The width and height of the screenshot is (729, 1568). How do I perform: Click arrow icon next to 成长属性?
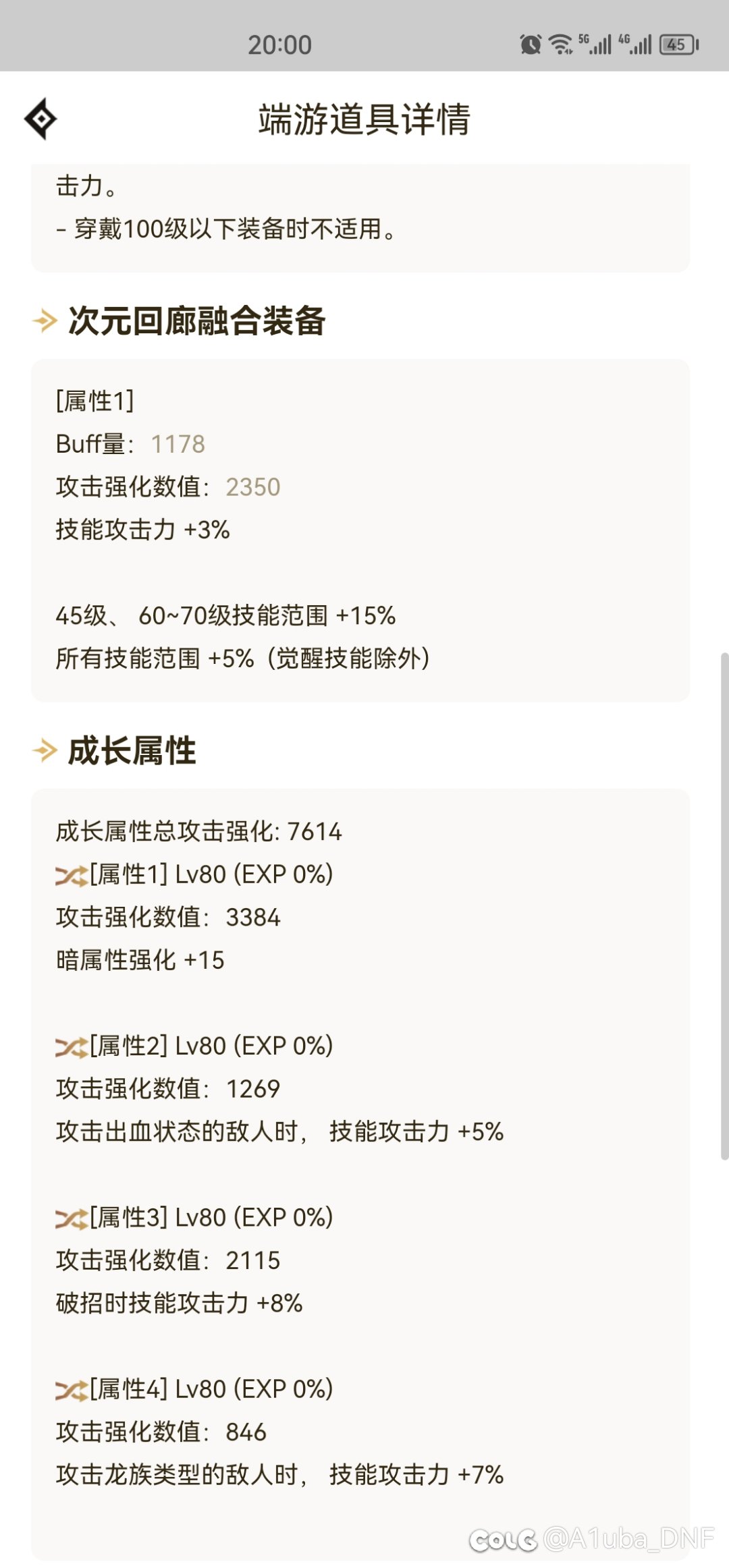pyautogui.click(x=45, y=750)
